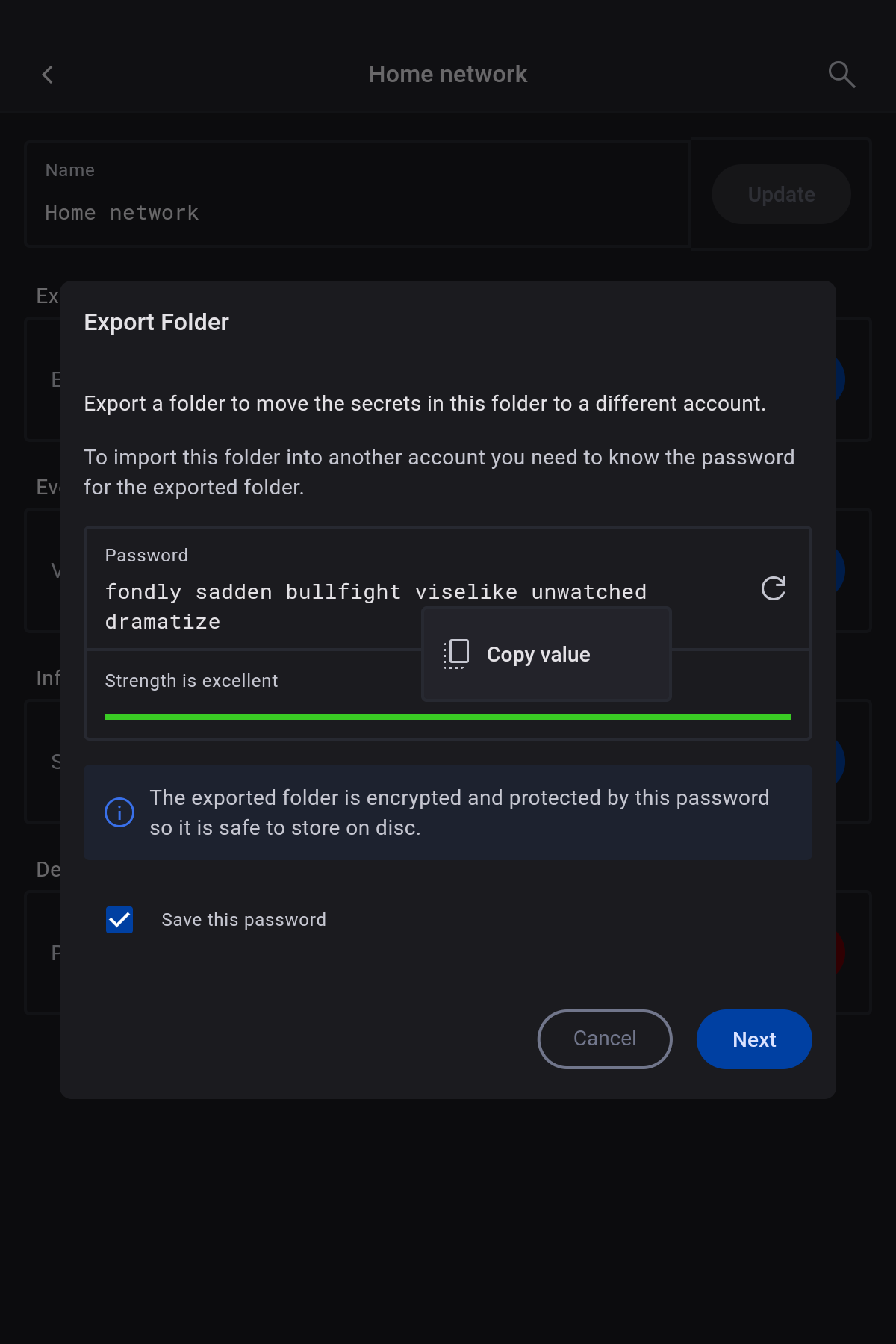Cancel the Export Folder dialog
The width and height of the screenshot is (896, 1344).
click(x=605, y=1039)
